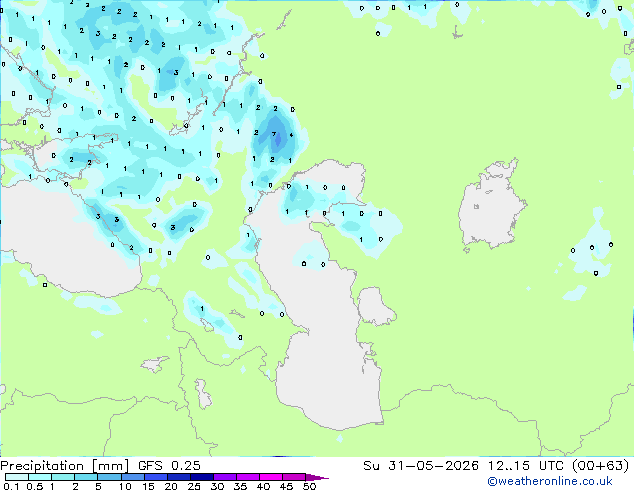Click the '30' legend label

pyautogui.click(x=217, y=486)
